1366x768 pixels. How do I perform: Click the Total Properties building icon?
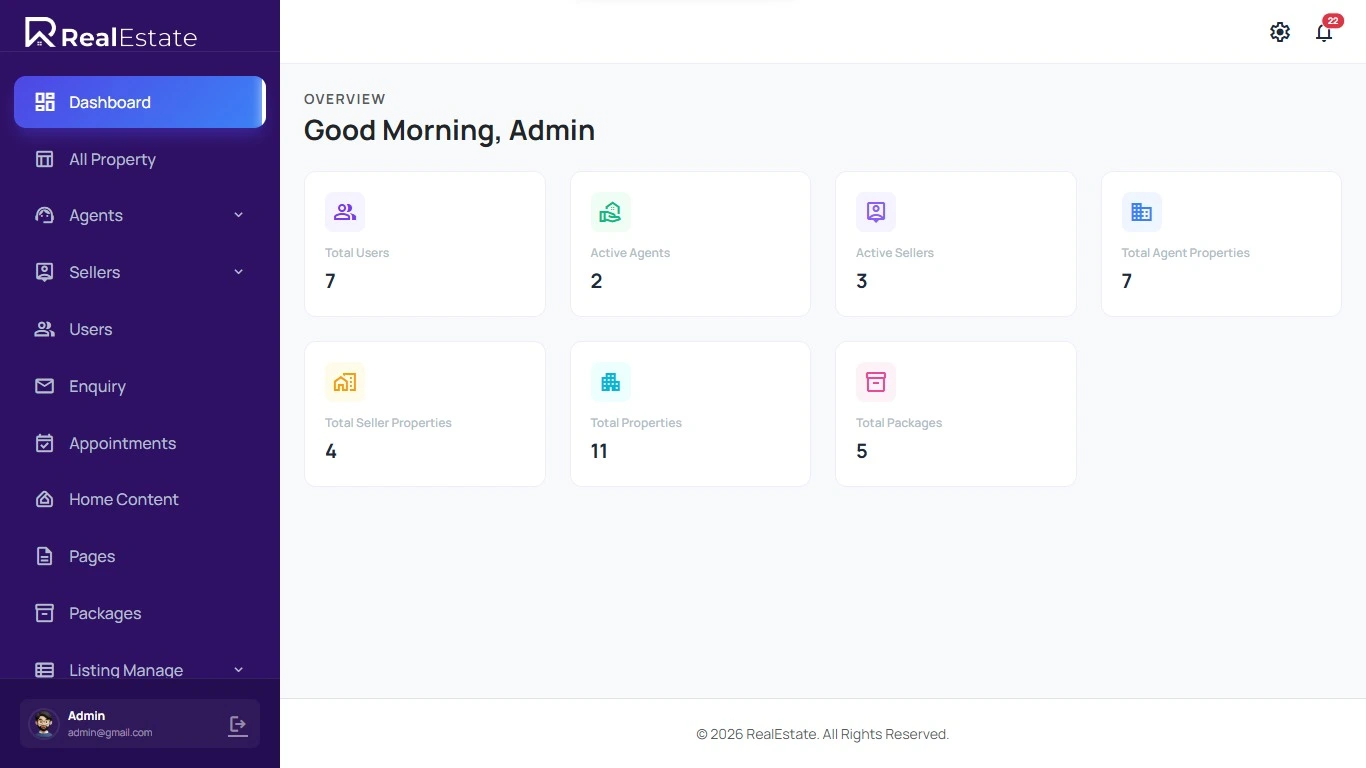(610, 382)
